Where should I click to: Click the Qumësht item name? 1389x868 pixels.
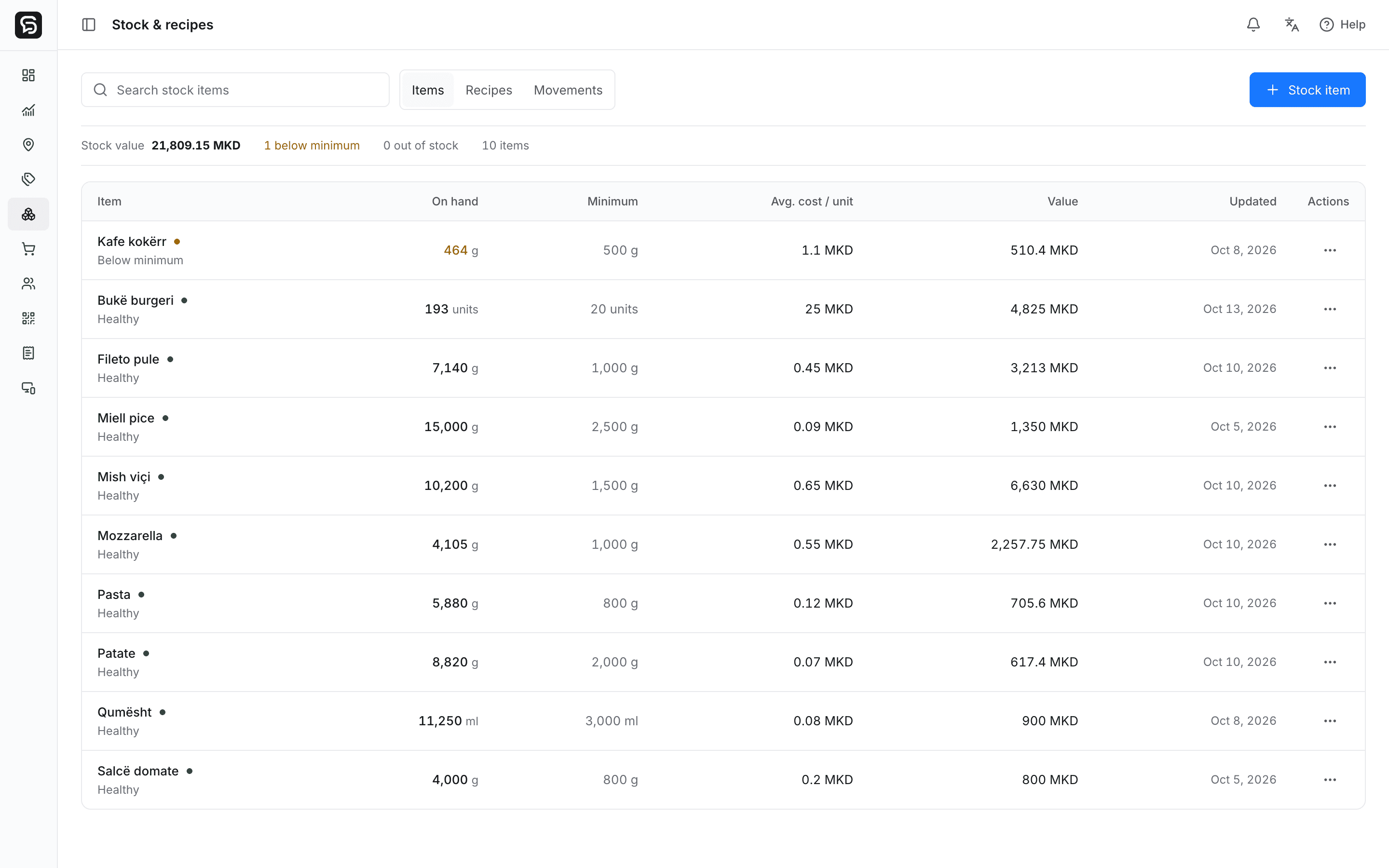point(124,712)
